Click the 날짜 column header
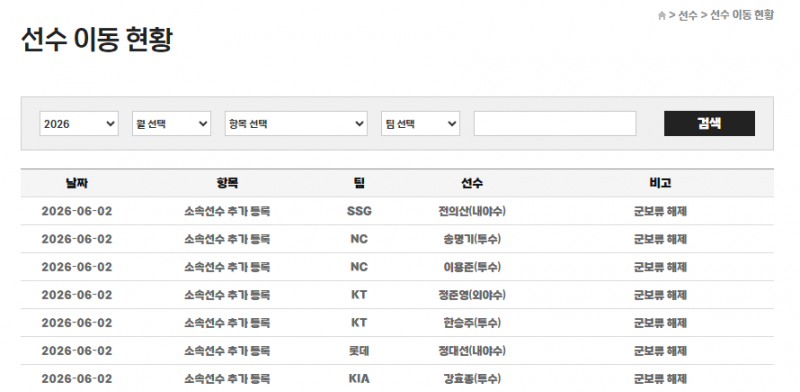800x392 pixels. pyautogui.click(x=77, y=183)
